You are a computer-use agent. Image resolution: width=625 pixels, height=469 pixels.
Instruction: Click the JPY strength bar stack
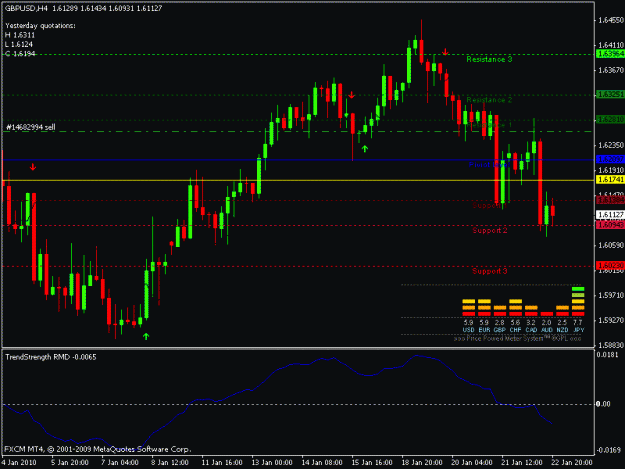pos(578,301)
